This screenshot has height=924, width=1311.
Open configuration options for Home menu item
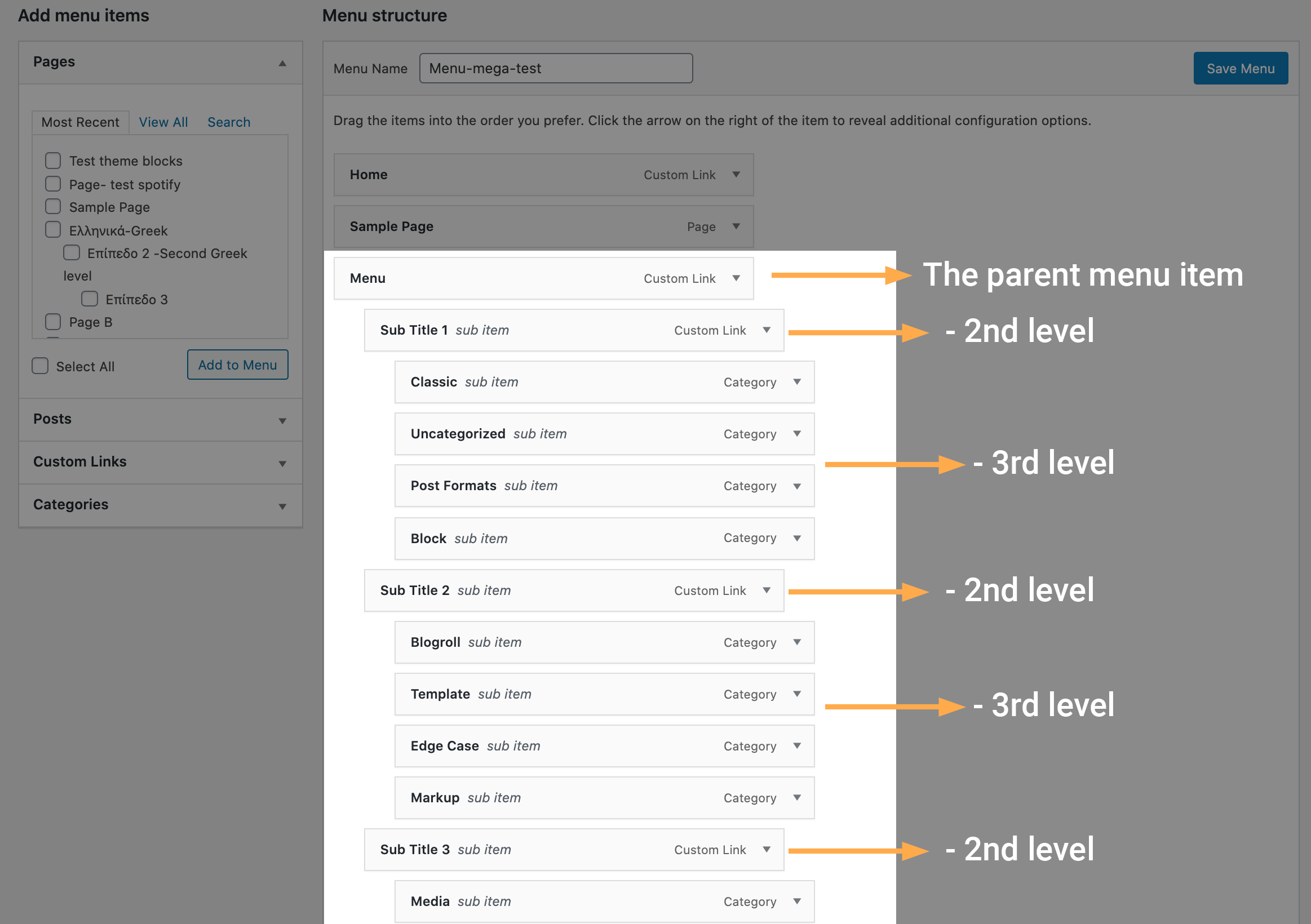(x=736, y=175)
